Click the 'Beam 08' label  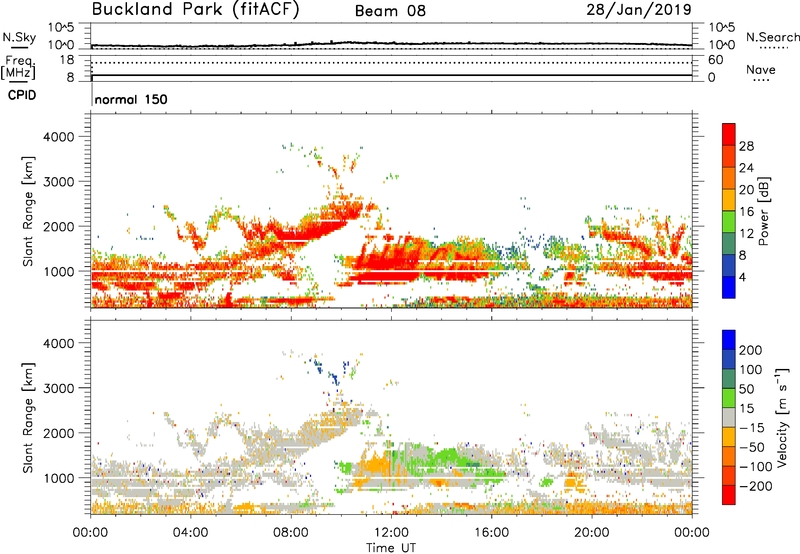[390, 11]
